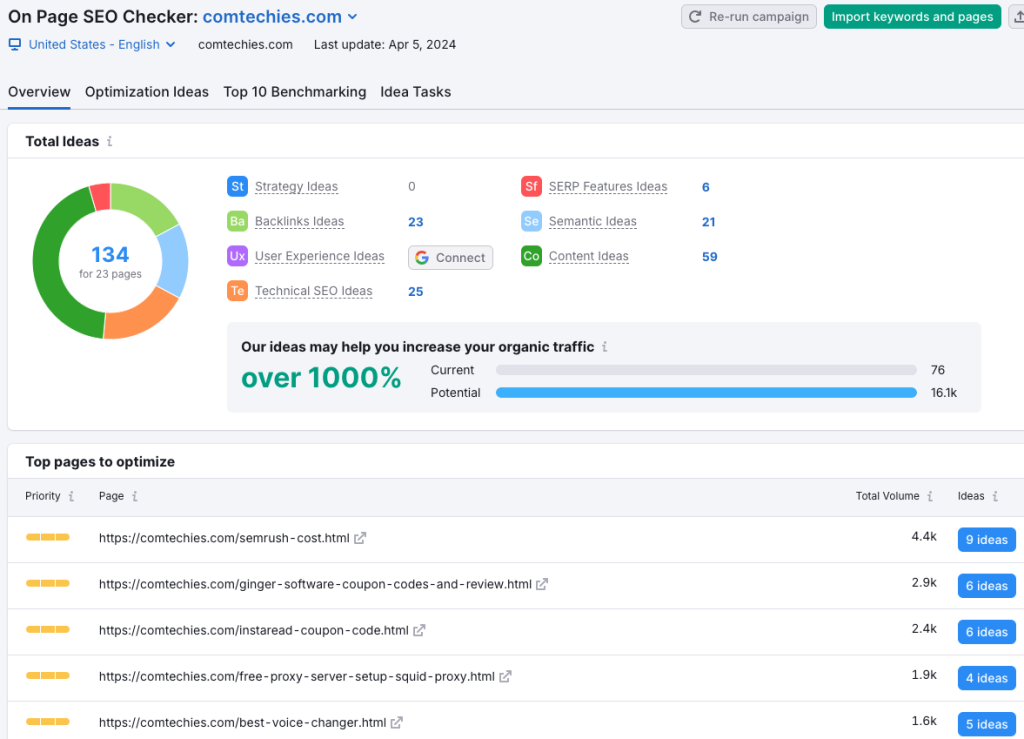Click the Ux User Experience Ideas icon
This screenshot has height=739, width=1024.
[x=237, y=256]
